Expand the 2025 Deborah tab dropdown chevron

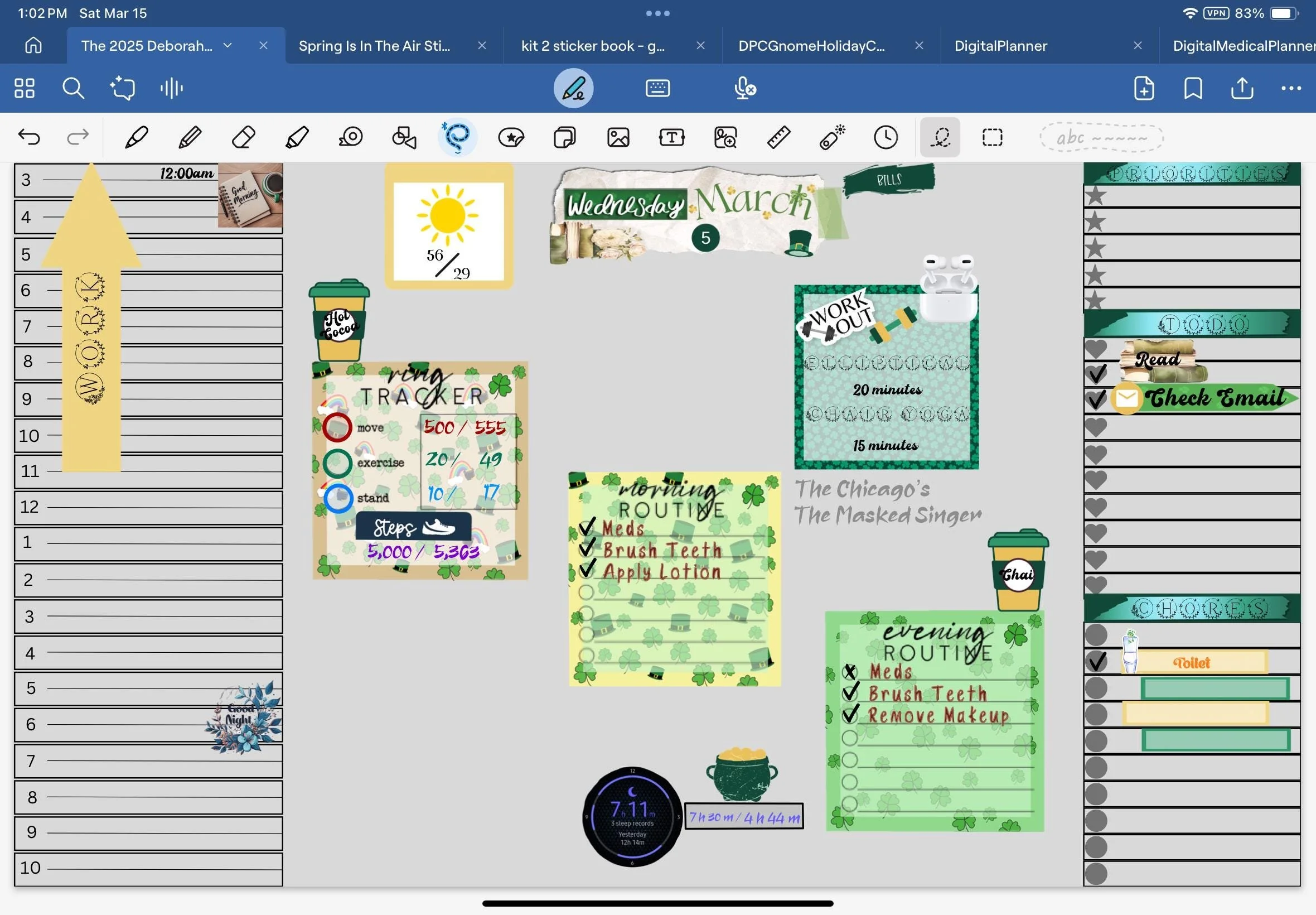tap(228, 45)
